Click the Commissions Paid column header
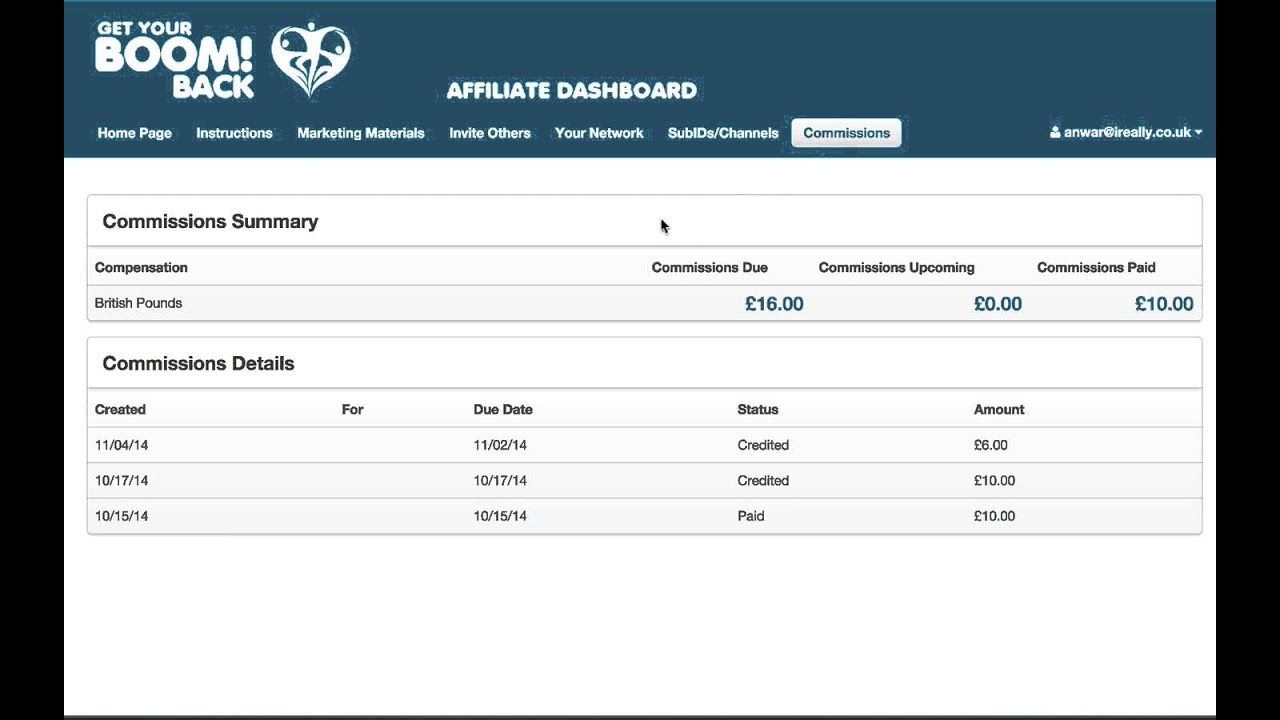The image size is (1280, 720). coord(1096,268)
